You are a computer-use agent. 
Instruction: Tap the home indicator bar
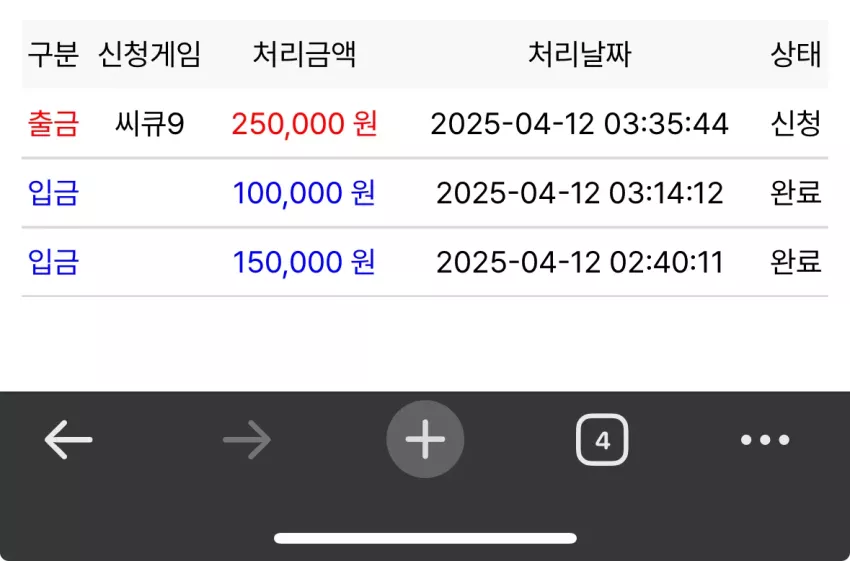point(425,538)
